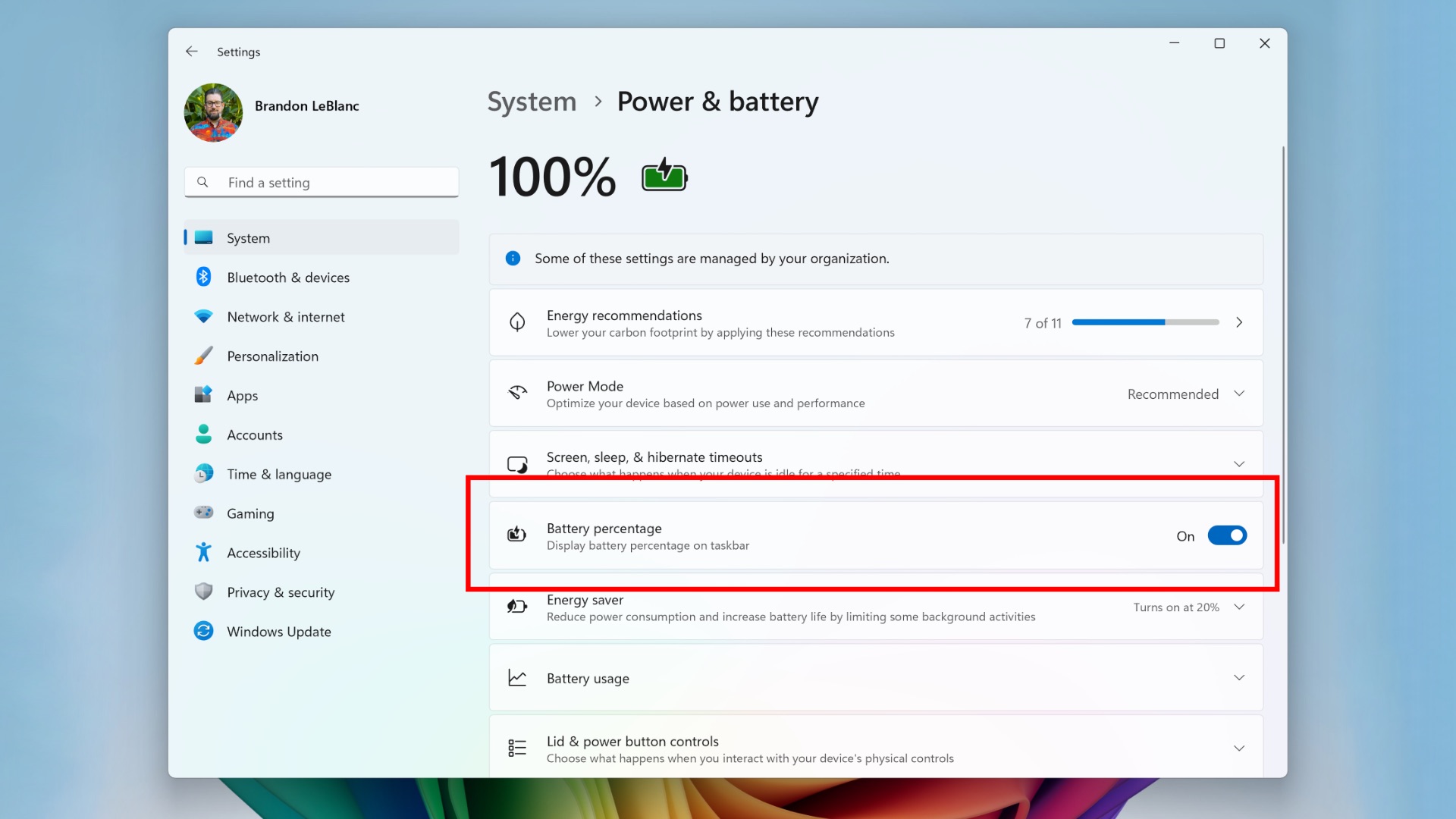Maximize the Settings window

tap(1219, 43)
